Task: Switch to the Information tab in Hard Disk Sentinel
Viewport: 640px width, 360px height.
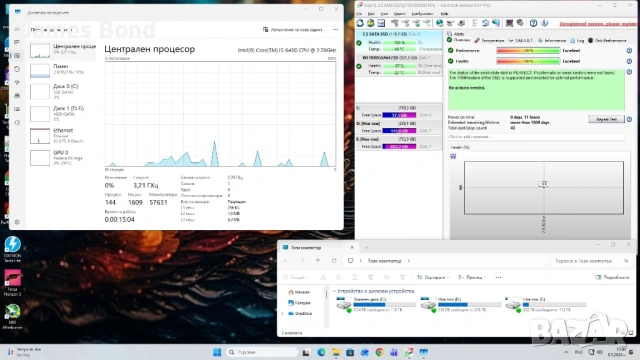Action: [x=552, y=40]
